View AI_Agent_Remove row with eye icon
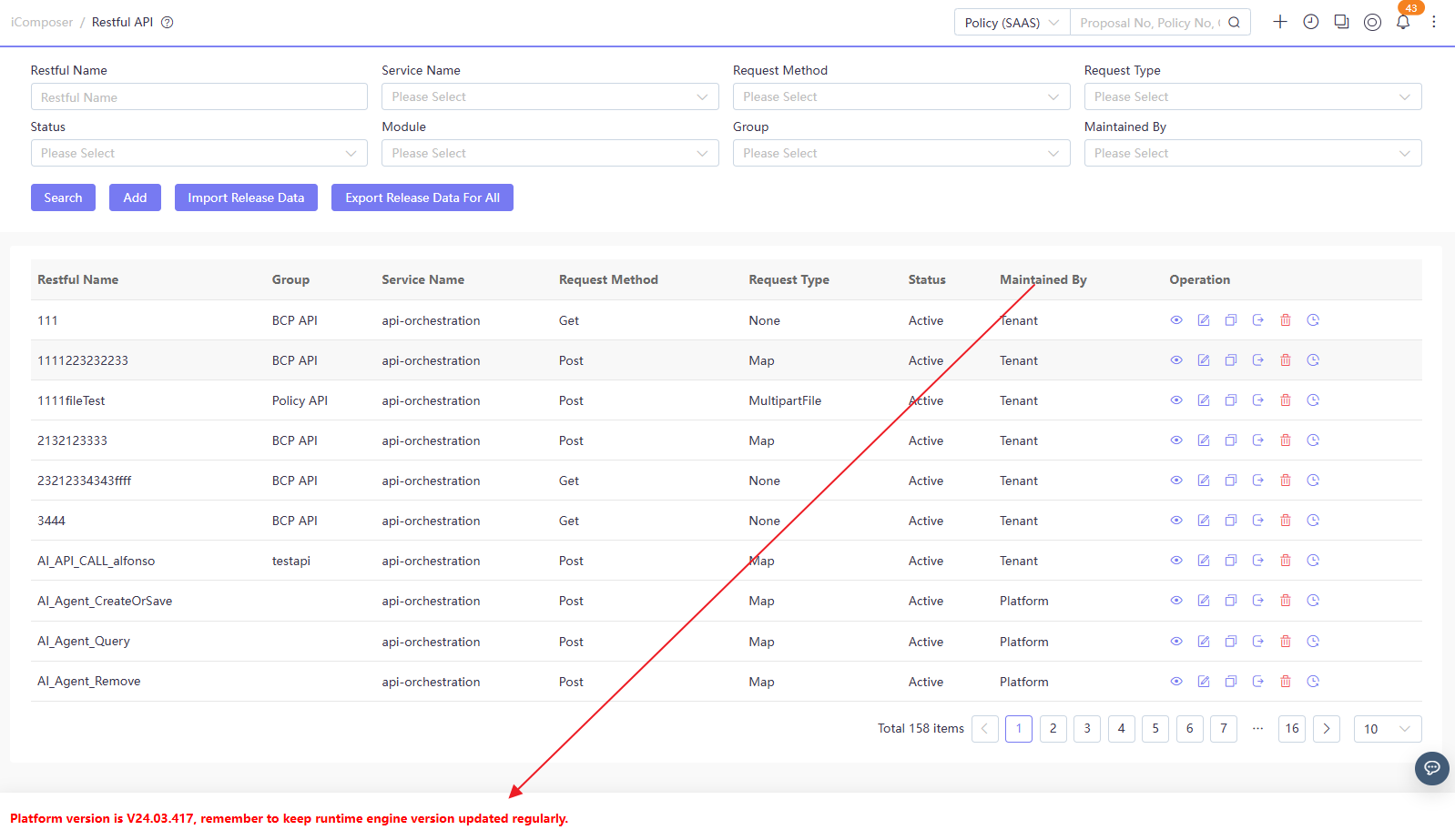This screenshot has height=840, width=1455. point(1176,682)
